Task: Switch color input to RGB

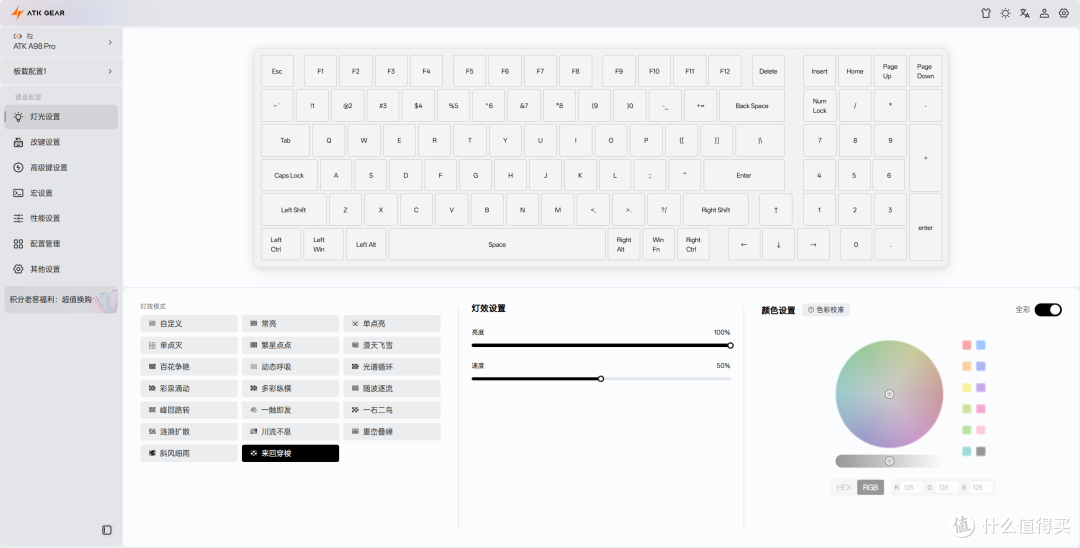Action: [870, 487]
